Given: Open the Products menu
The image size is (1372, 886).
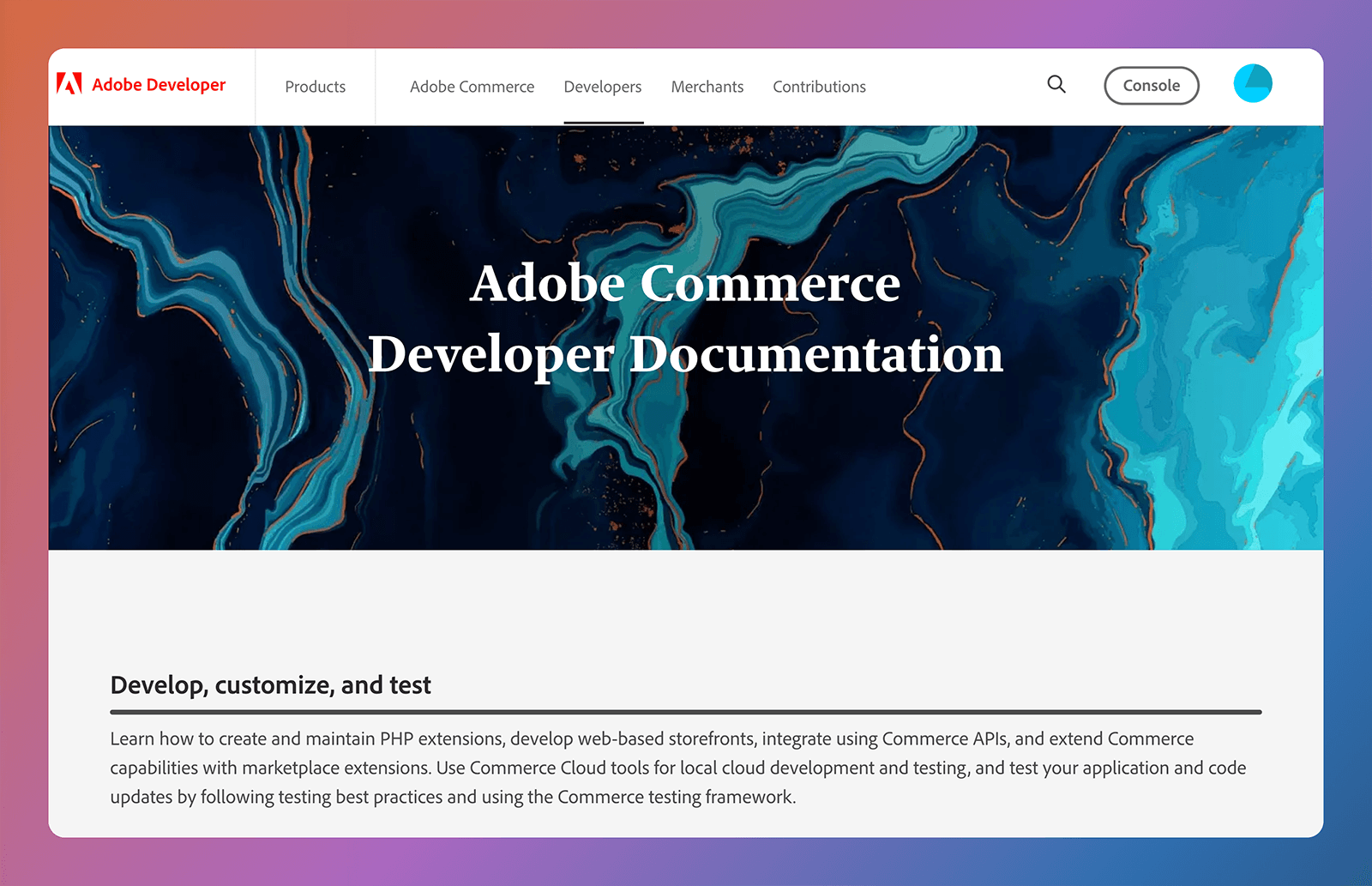Looking at the screenshot, I should click(x=316, y=87).
